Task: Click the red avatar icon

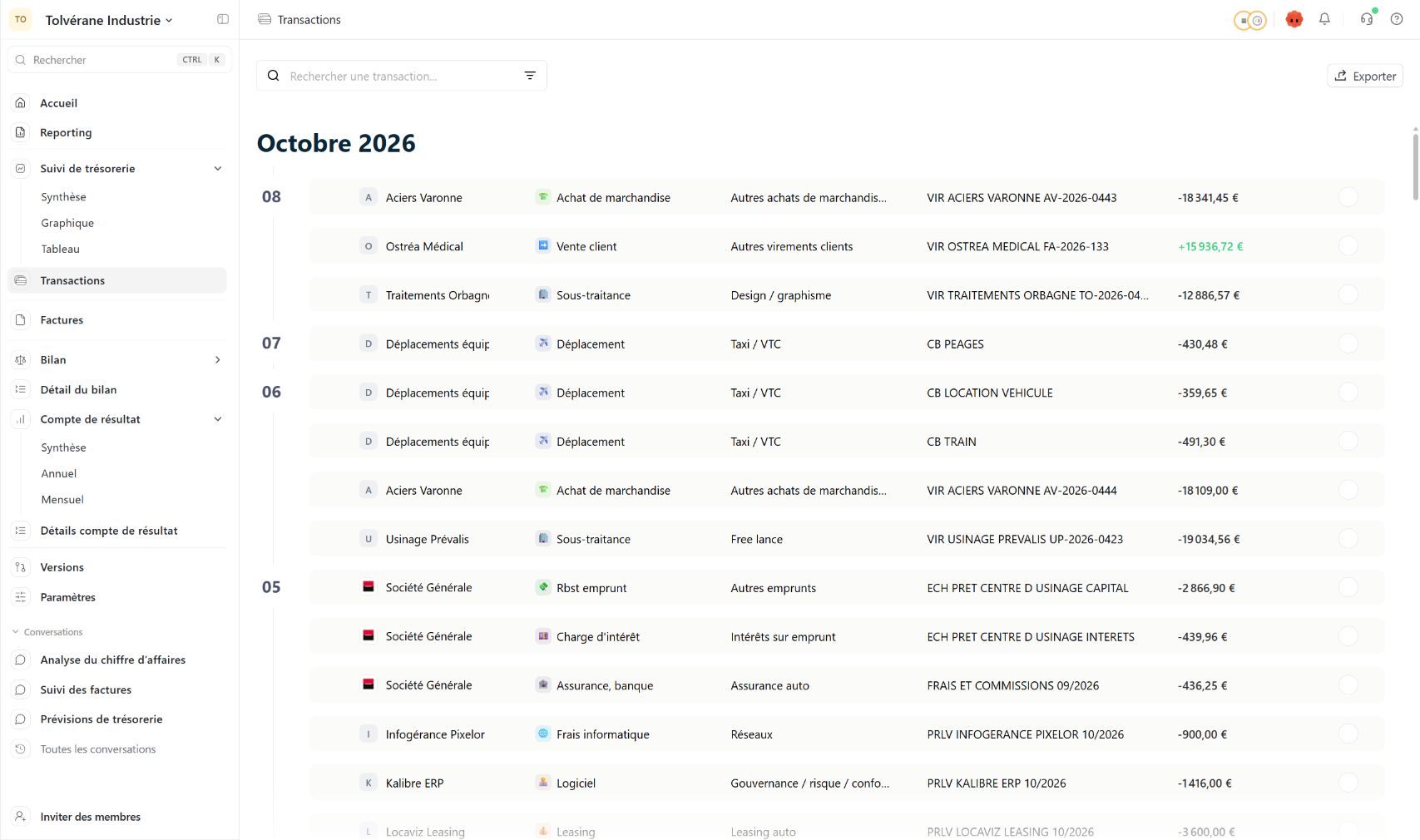Action: [1294, 19]
